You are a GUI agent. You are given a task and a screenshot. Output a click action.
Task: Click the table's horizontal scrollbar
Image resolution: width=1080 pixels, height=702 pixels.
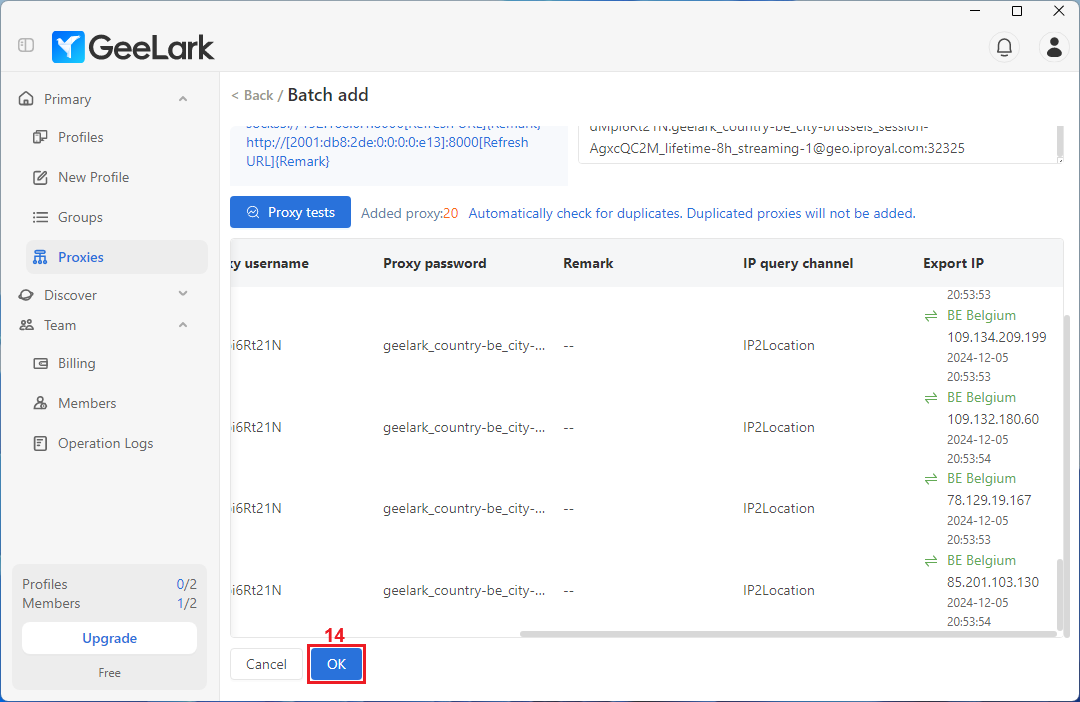point(787,633)
